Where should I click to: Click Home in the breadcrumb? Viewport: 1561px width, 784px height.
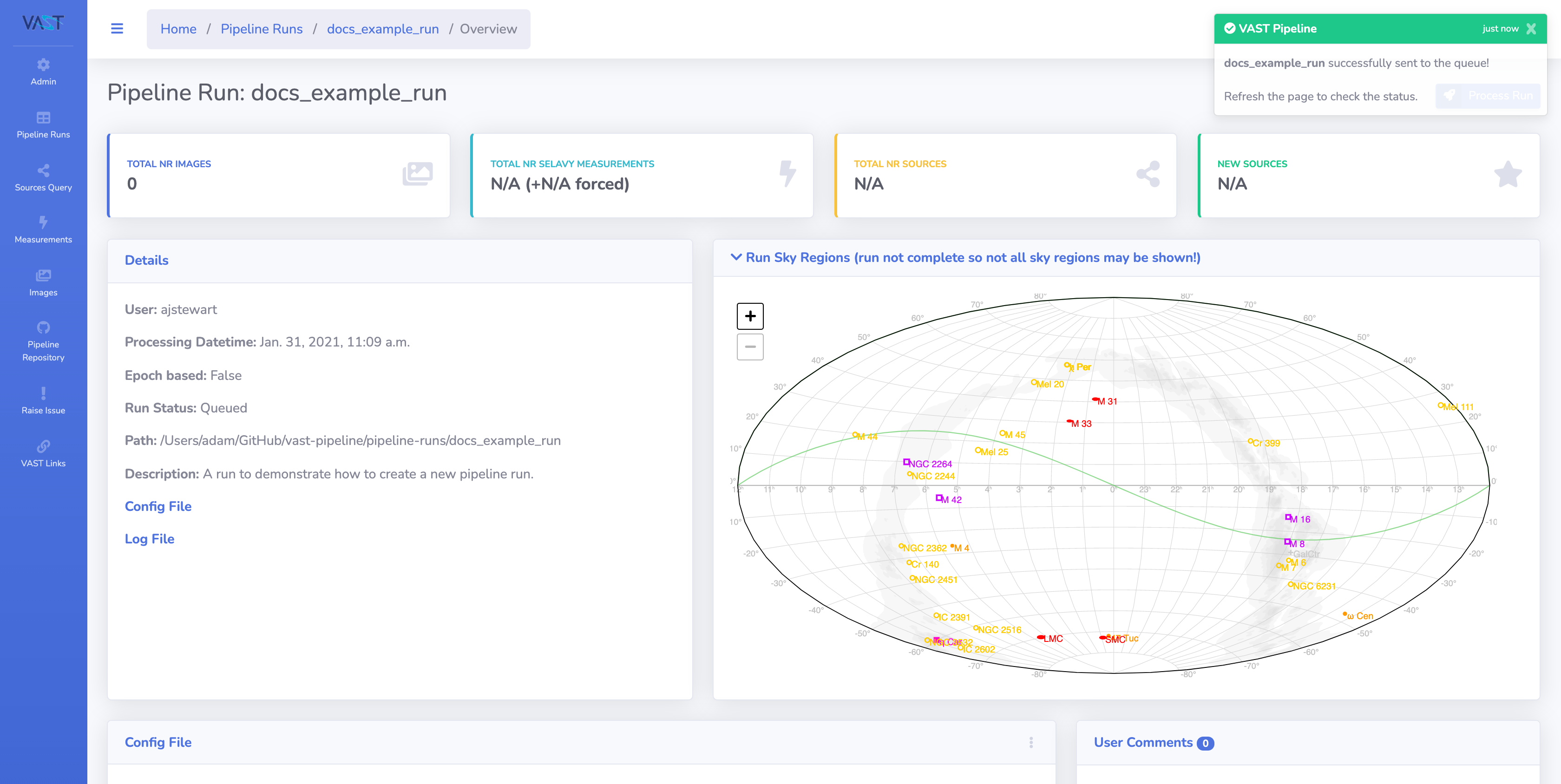(x=178, y=28)
